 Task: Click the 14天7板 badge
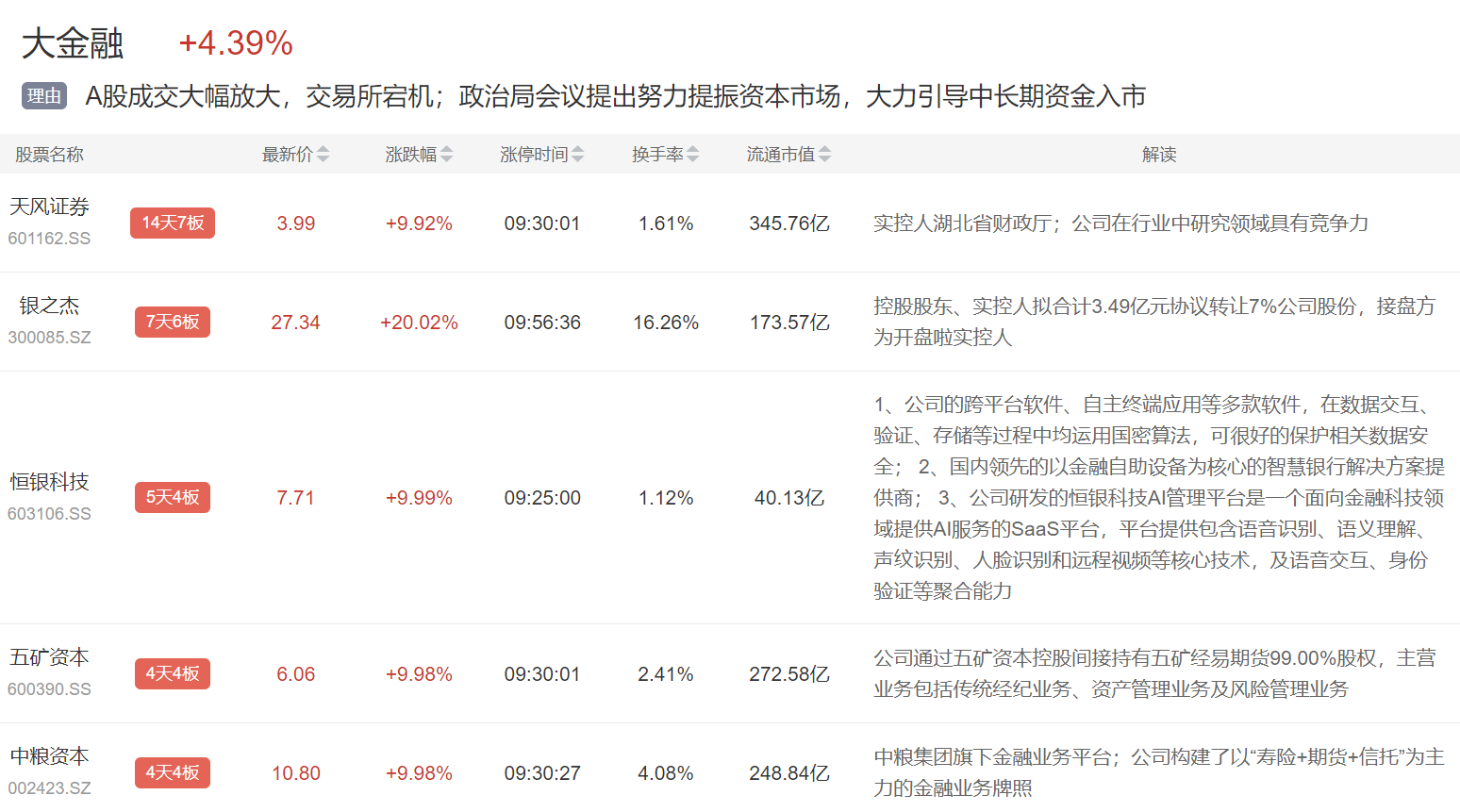click(173, 224)
